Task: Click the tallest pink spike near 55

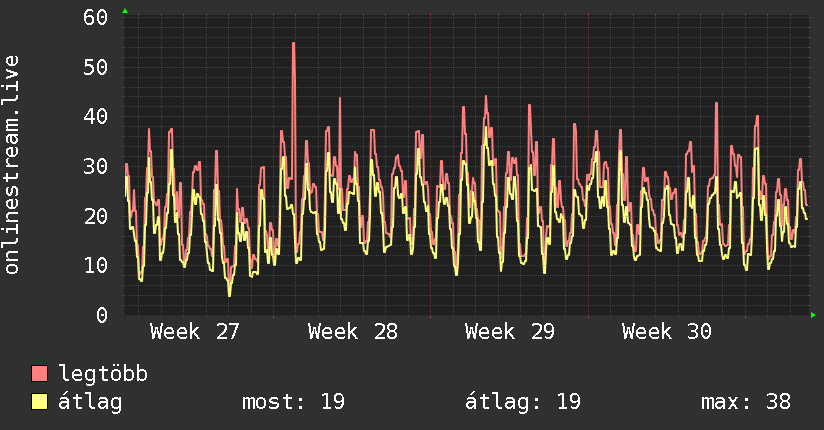Action: pyautogui.click(x=293, y=44)
